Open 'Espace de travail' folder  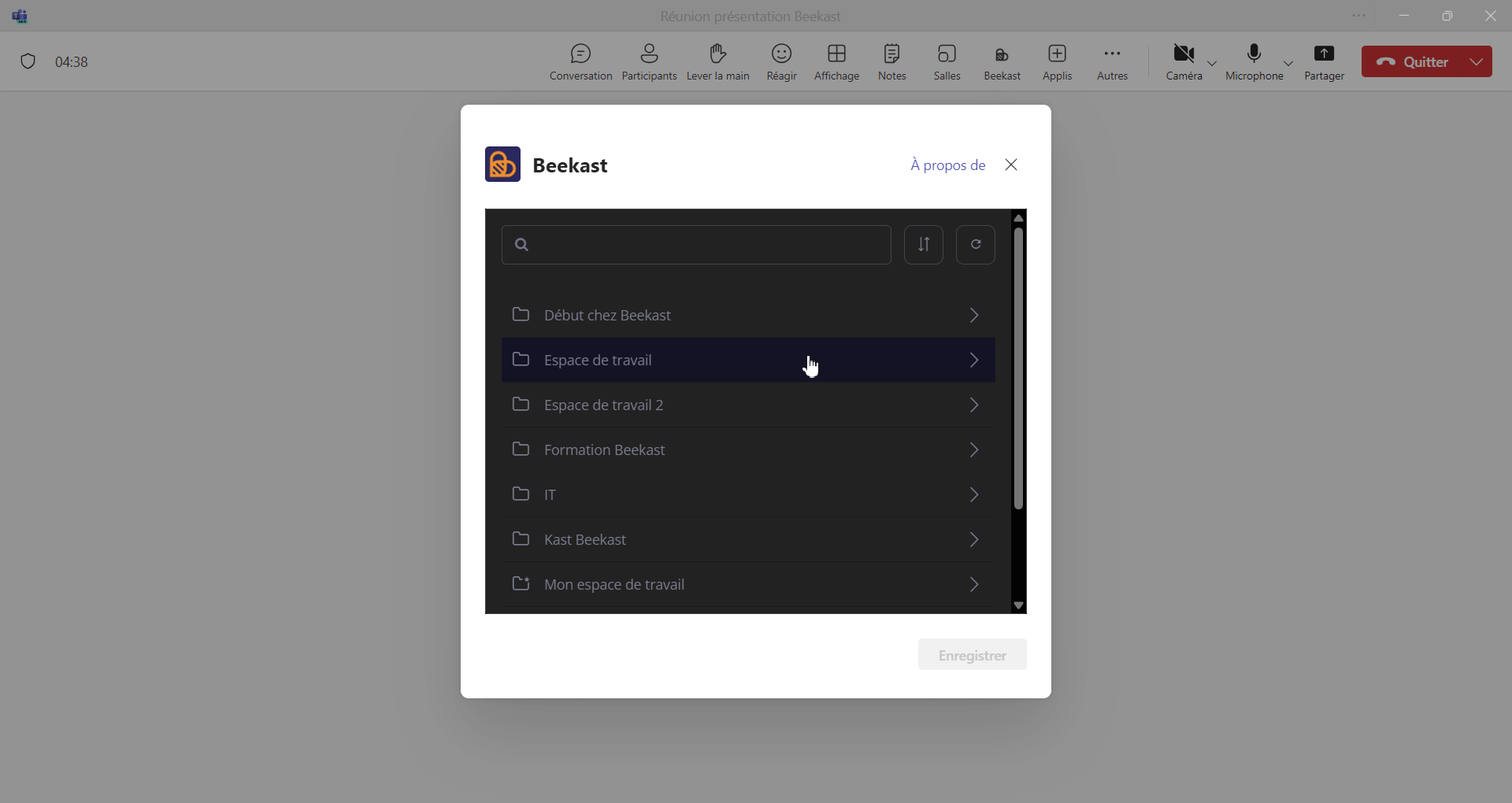click(x=748, y=361)
